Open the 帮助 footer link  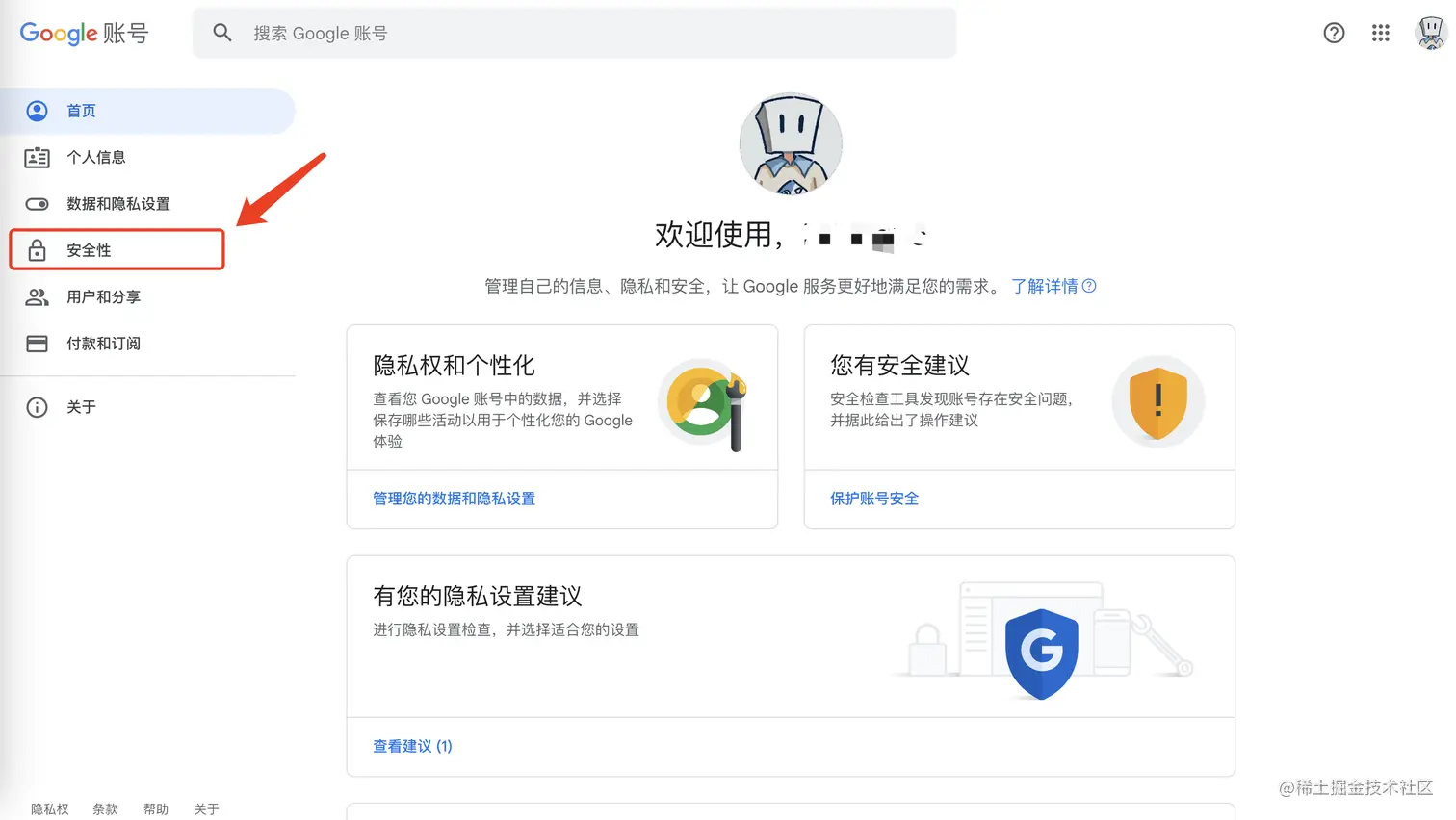click(156, 809)
